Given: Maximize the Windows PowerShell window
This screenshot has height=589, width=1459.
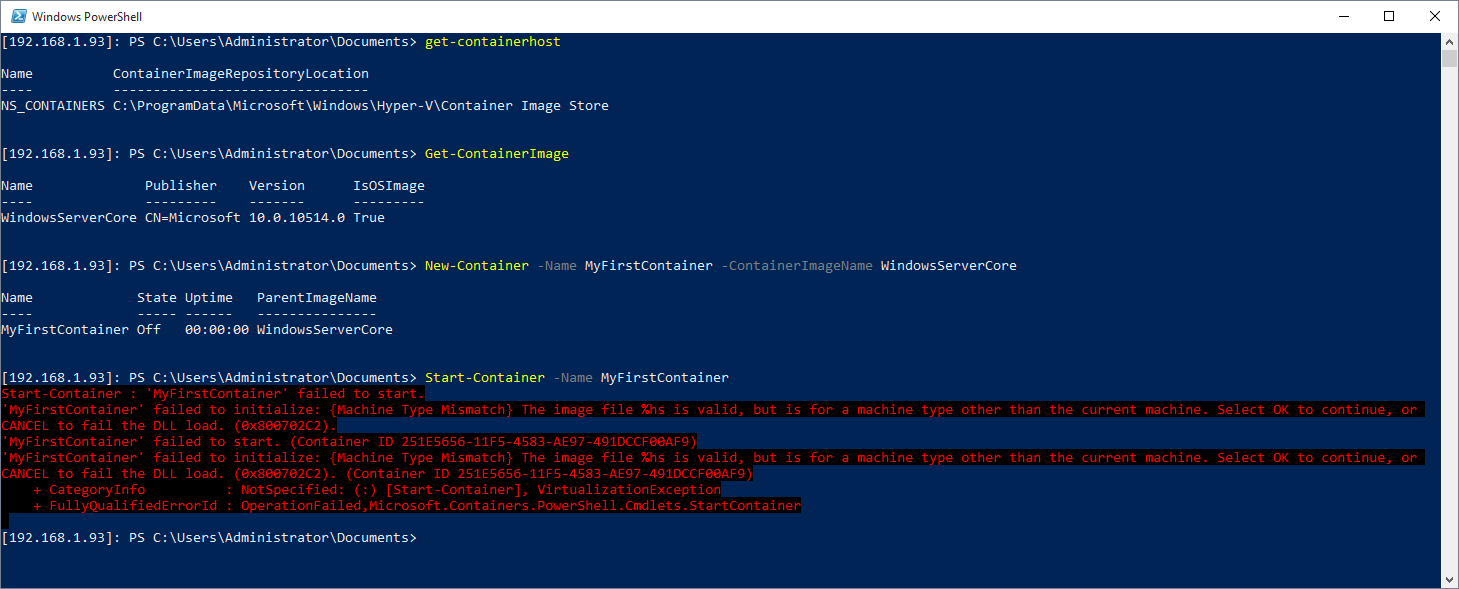Looking at the screenshot, I should point(1389,16).
